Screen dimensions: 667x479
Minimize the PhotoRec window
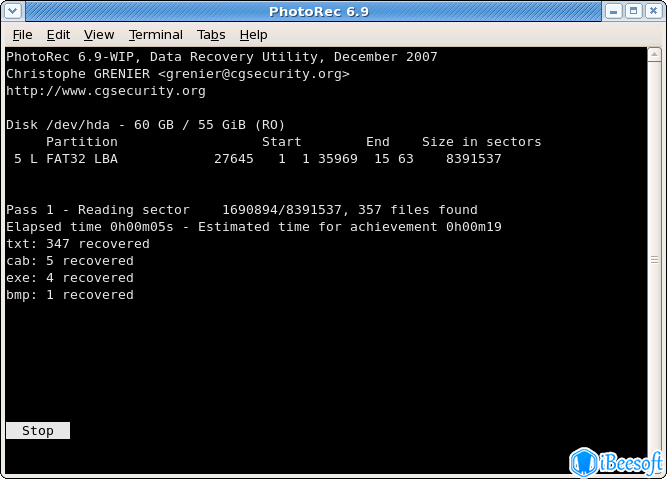[x=613, y=11]
